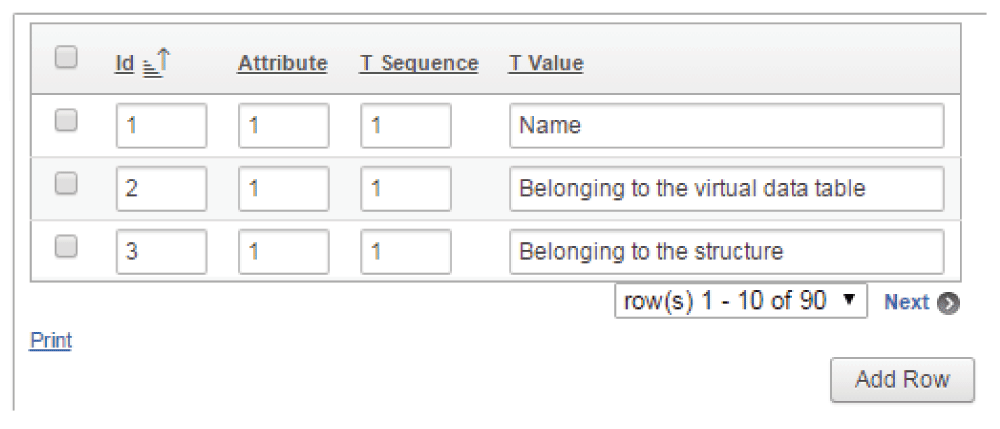Sort by the T Sequence column header
This screenshot has height=429, width=1000.
pyautogui.click(x=419, y=63)
